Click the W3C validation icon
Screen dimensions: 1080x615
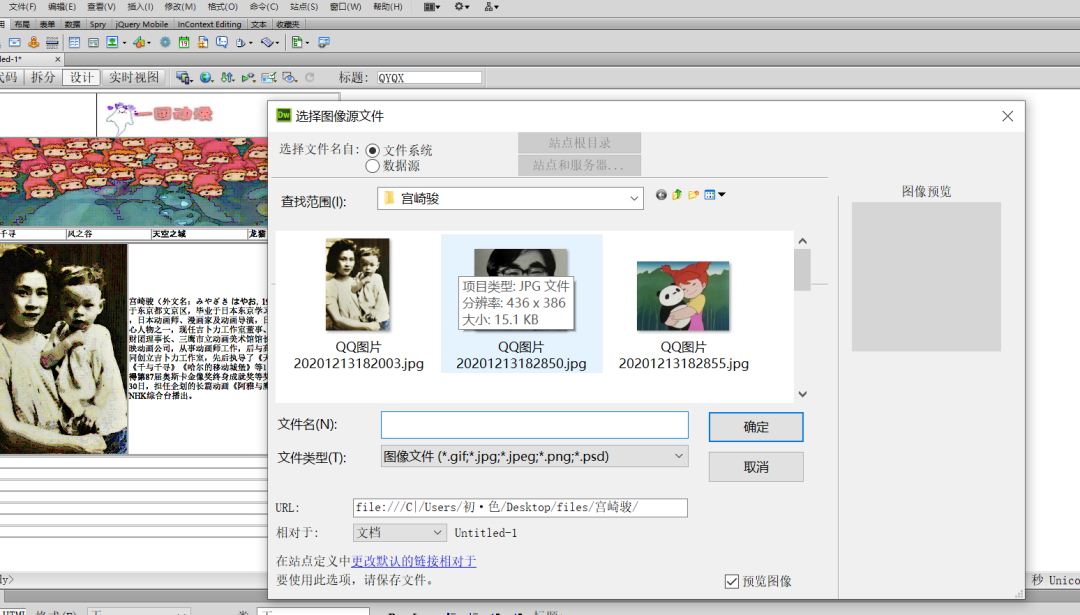click(x=248, y=77)
